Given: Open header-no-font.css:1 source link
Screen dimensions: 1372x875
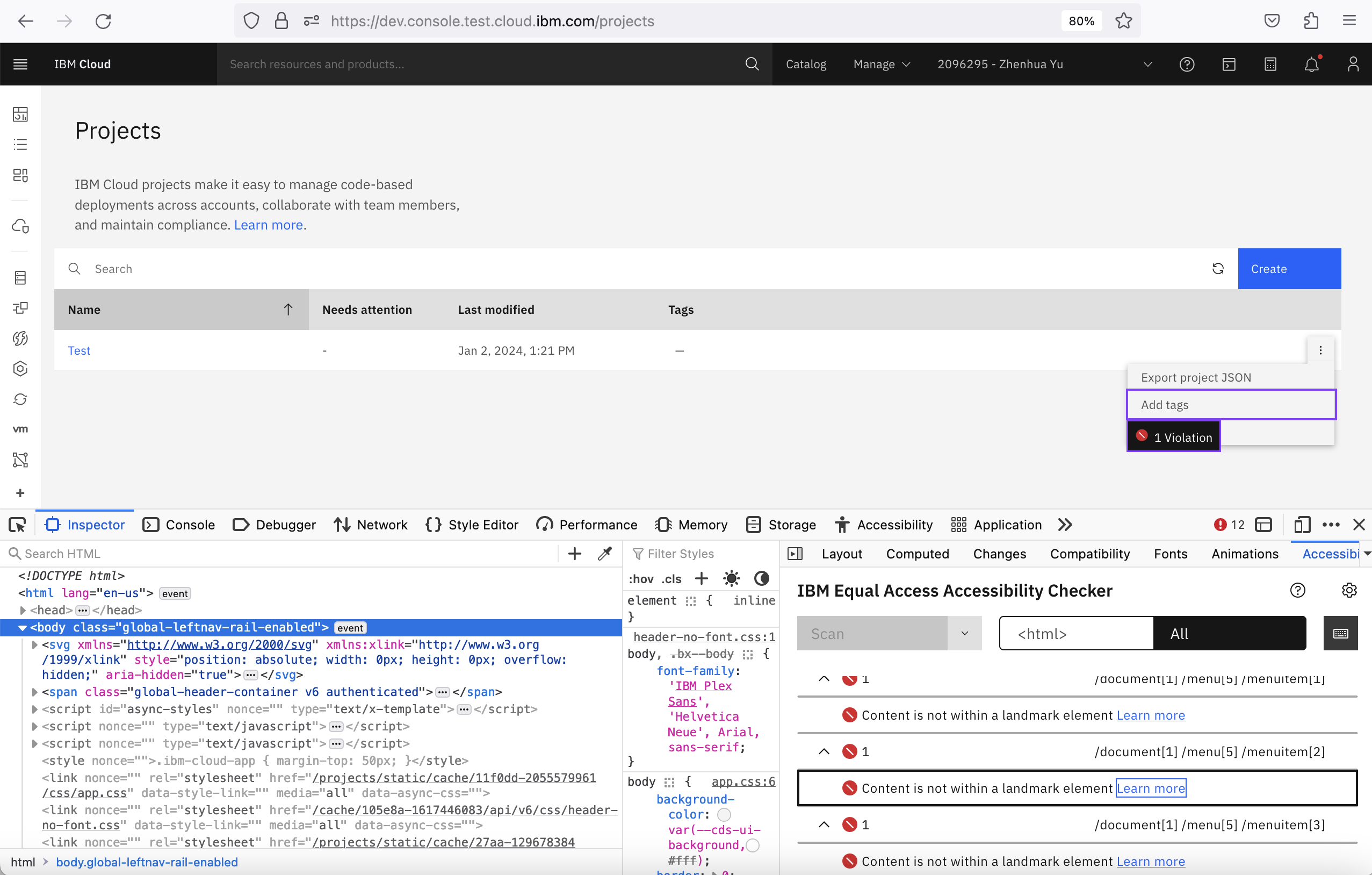Looking at the screenshot, I should click(704, 637).
